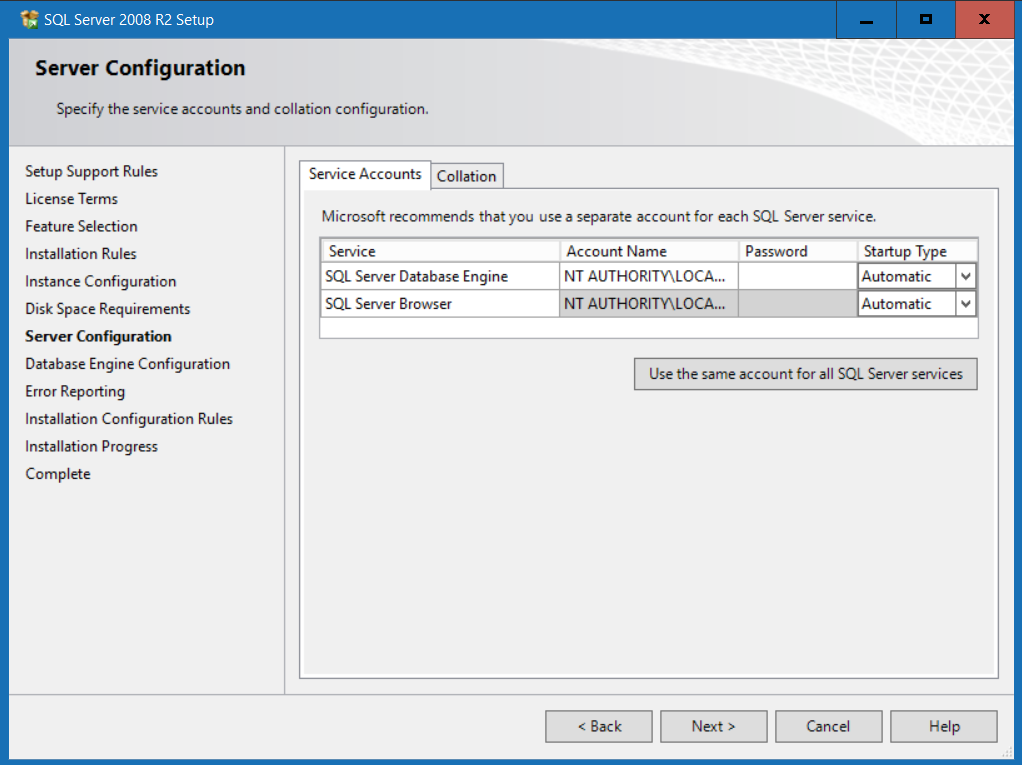Viewport: 1022px width, 765px height.
Task: Click Use the same account for all SQL Server services
Action: point(805,373)
